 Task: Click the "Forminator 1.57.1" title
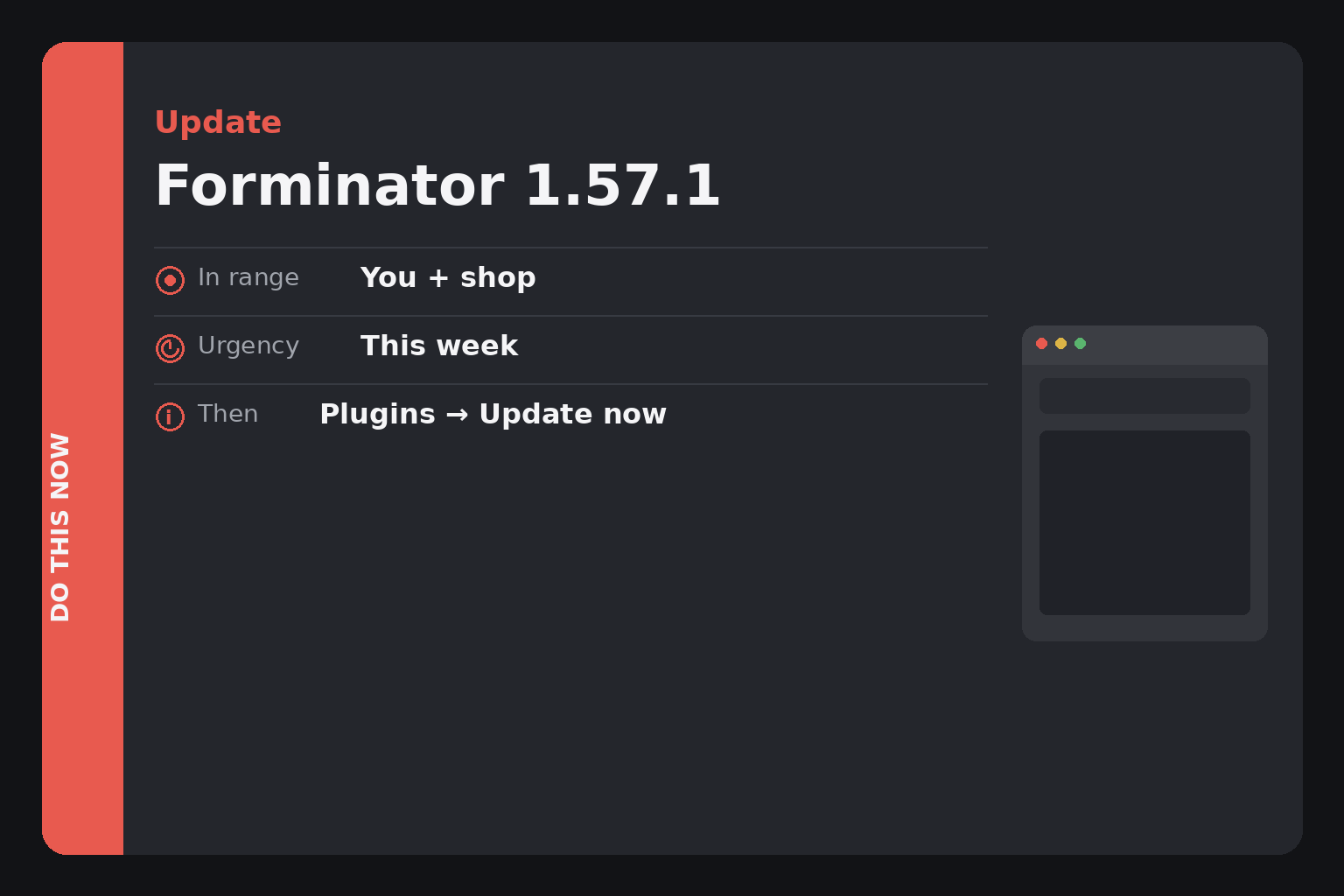click(437, 185)
